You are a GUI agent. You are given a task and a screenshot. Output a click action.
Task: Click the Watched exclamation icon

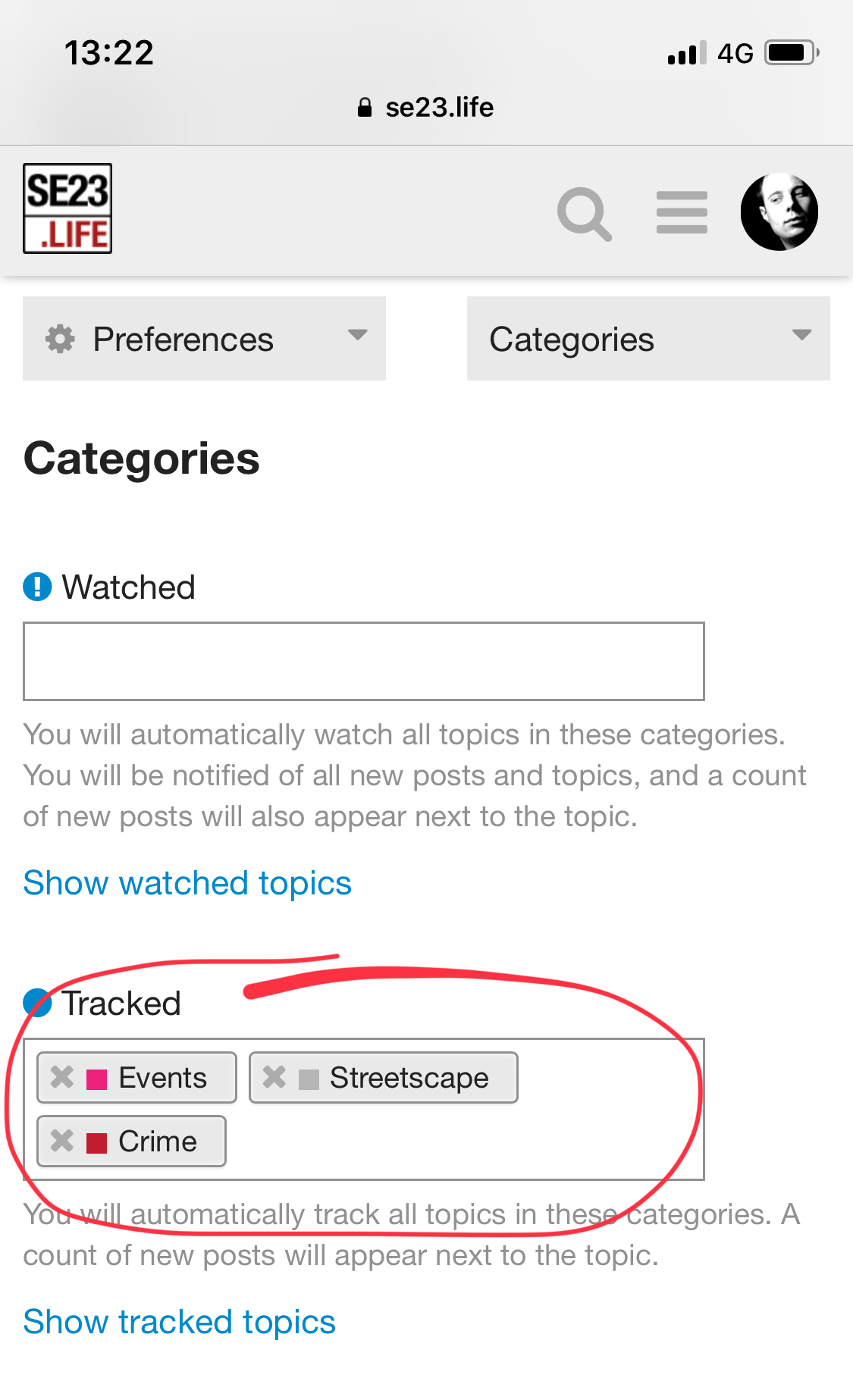pos(37,587)
